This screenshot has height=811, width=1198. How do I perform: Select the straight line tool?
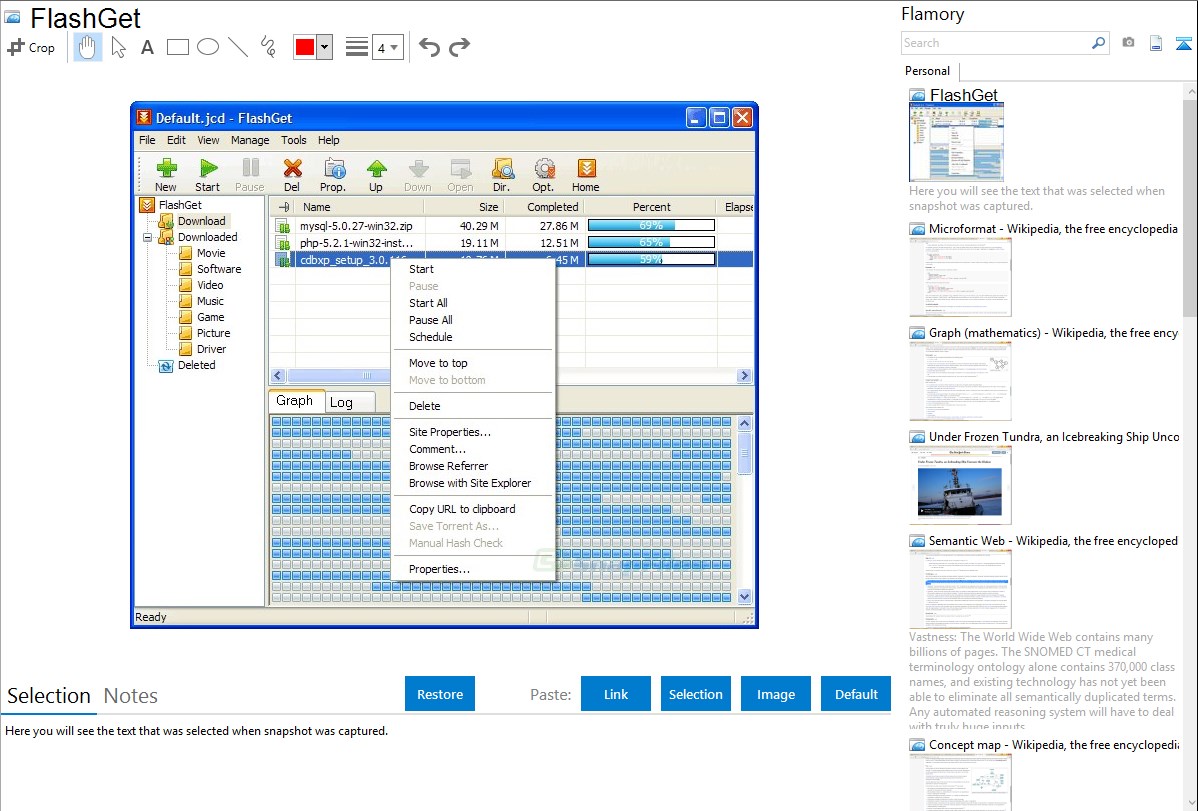tap(238, 47)
